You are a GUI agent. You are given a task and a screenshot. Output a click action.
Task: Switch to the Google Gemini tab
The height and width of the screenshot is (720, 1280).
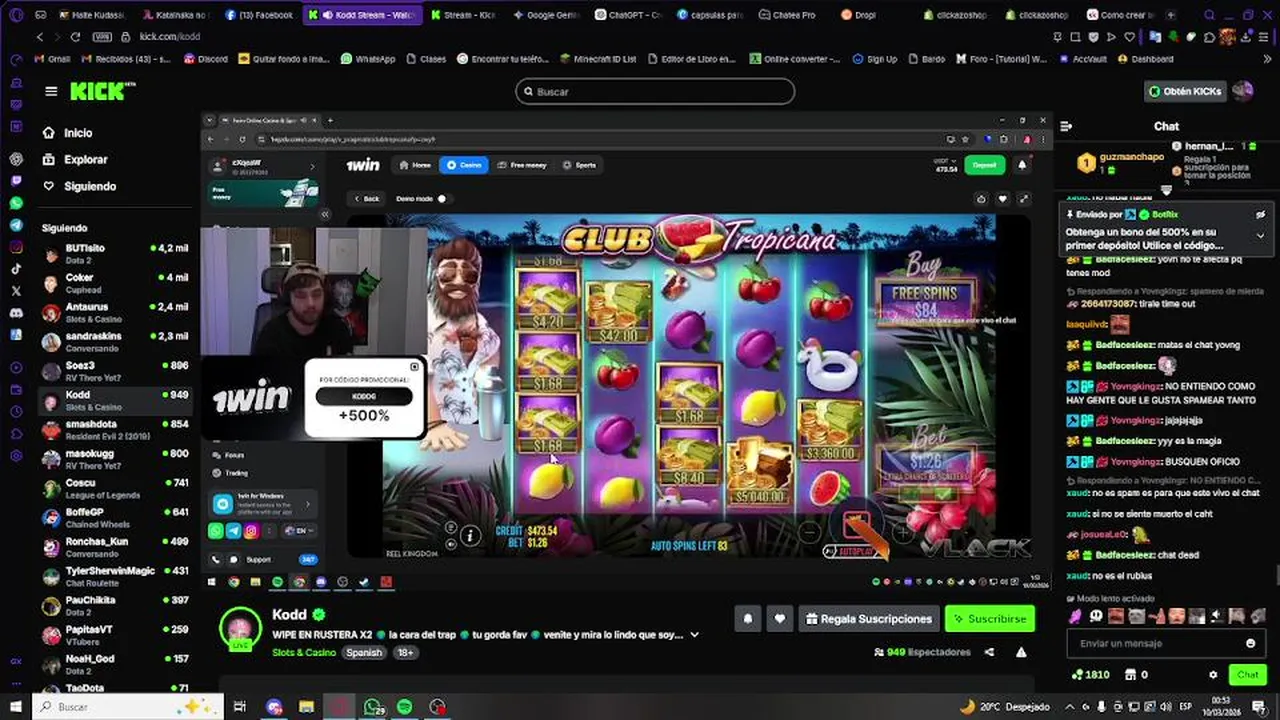[545, 15]
